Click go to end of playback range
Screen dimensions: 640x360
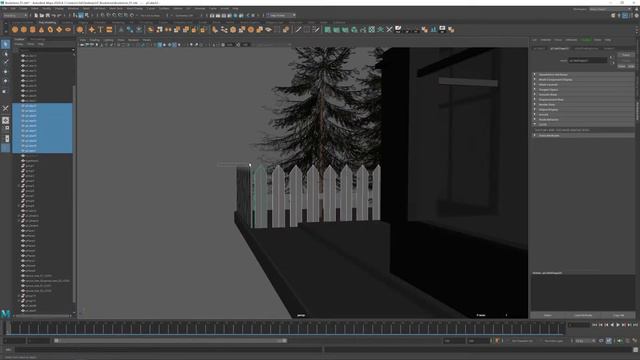(635, 325)
